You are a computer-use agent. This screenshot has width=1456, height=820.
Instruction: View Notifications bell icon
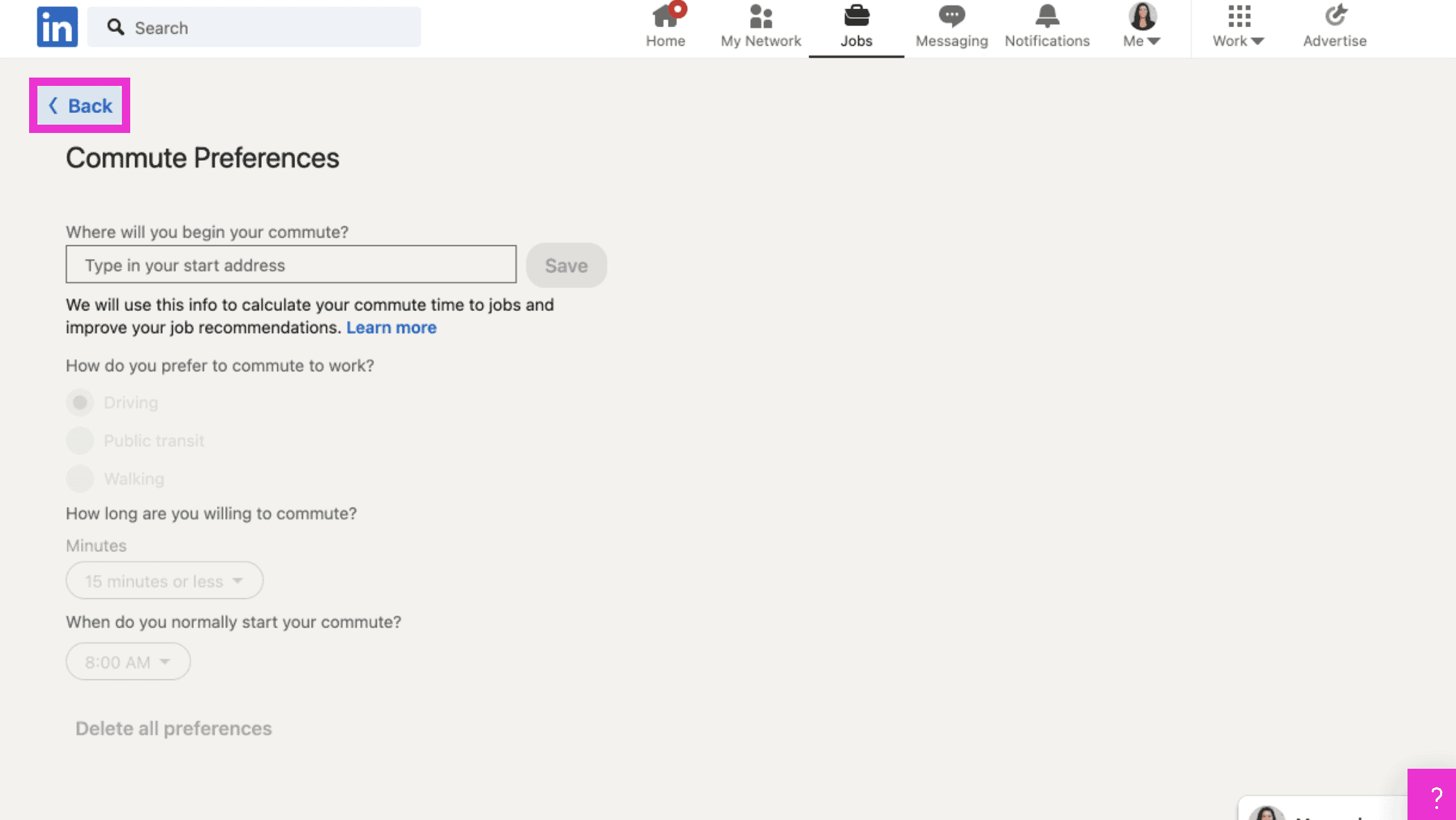pyautogui.click(x=1047, y=17)
